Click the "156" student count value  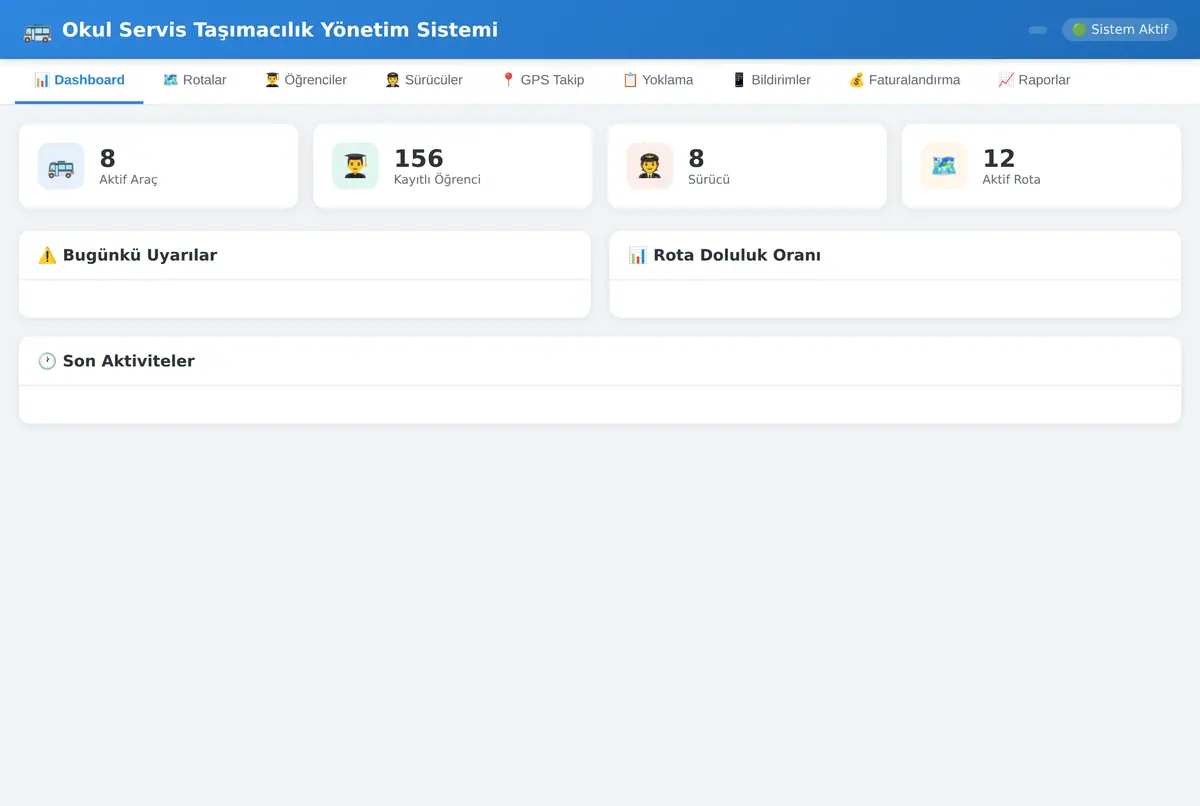coord(419,158)
